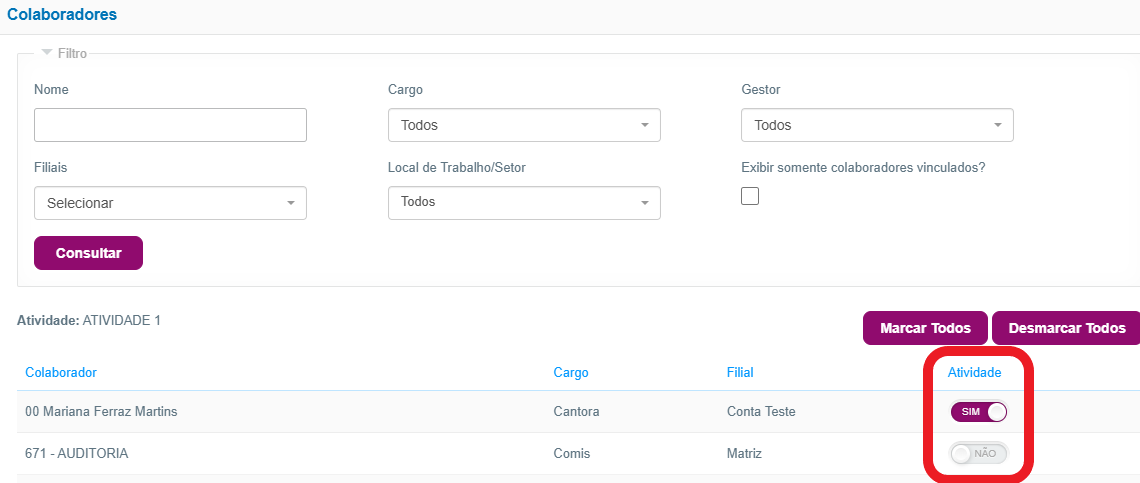
Task: Select the 00 Mariana Ferraz Martins row
Action: tap(578, 412)
